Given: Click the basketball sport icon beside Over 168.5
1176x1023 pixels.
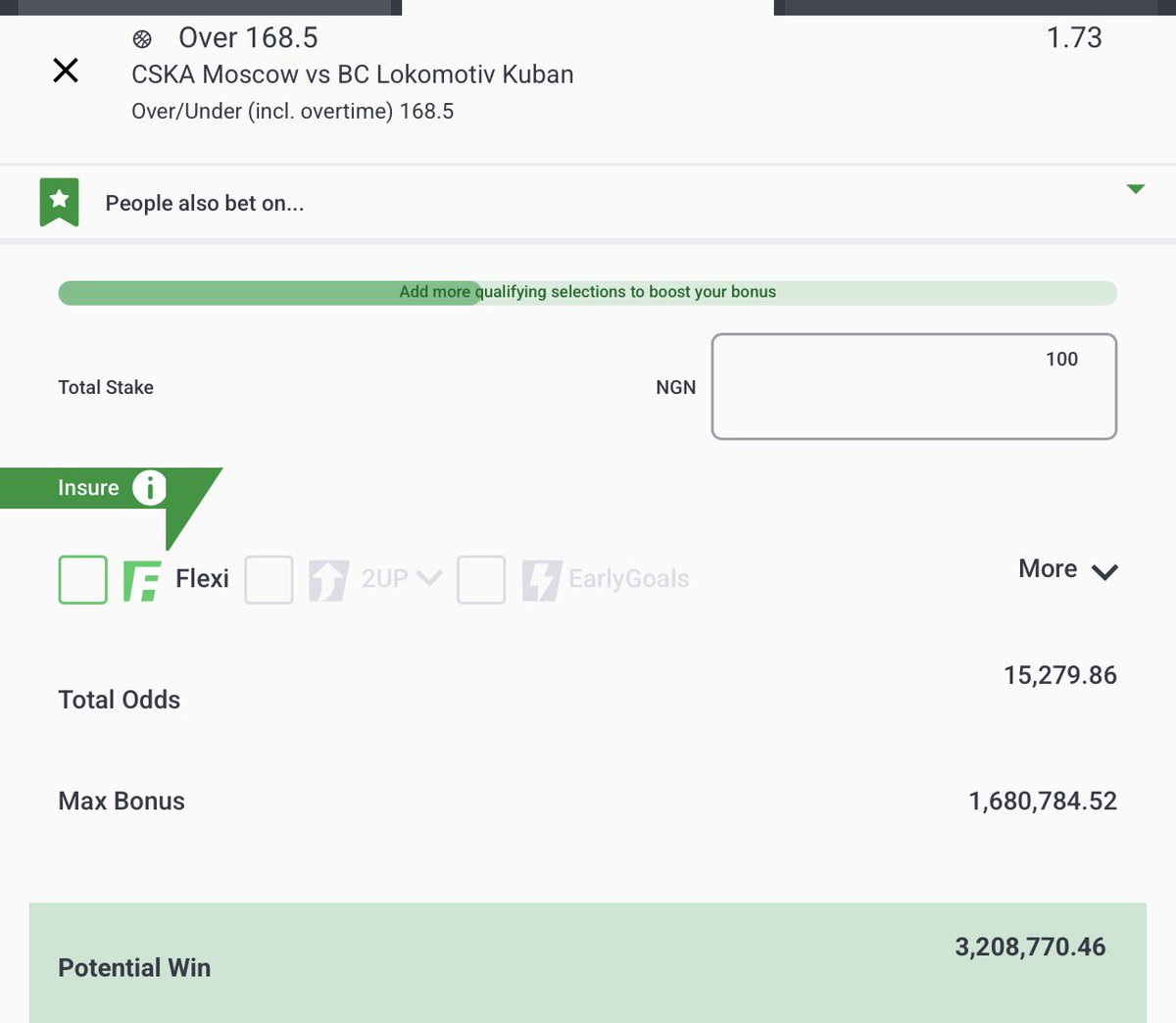Looking at the screenshot, I should pyautogui.click(x=143, y=39).
